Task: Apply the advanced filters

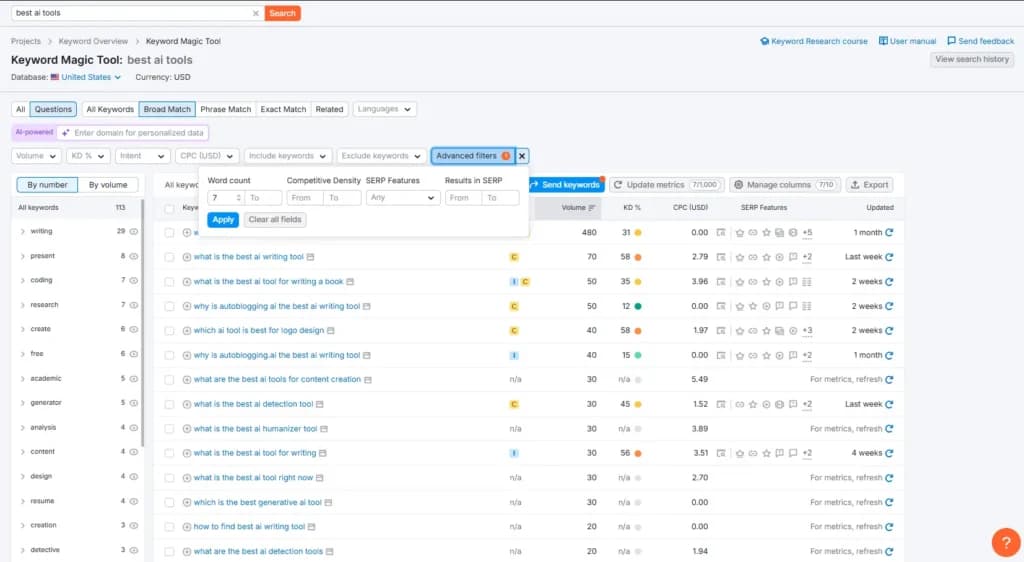Action: [x=223, y=220]
